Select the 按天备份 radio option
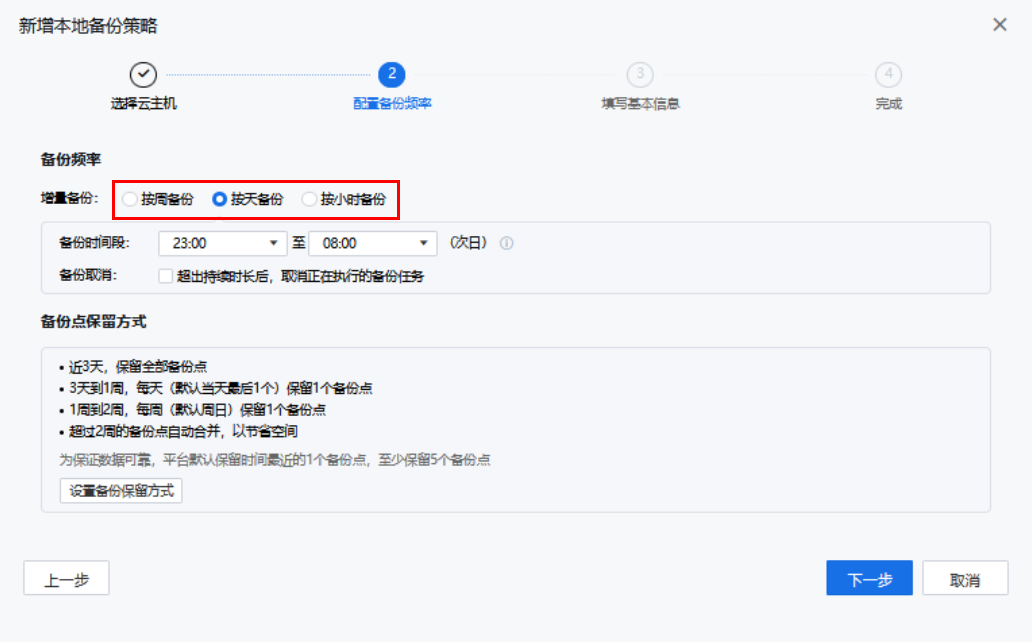1032x642 pixels. coord(220,199)
